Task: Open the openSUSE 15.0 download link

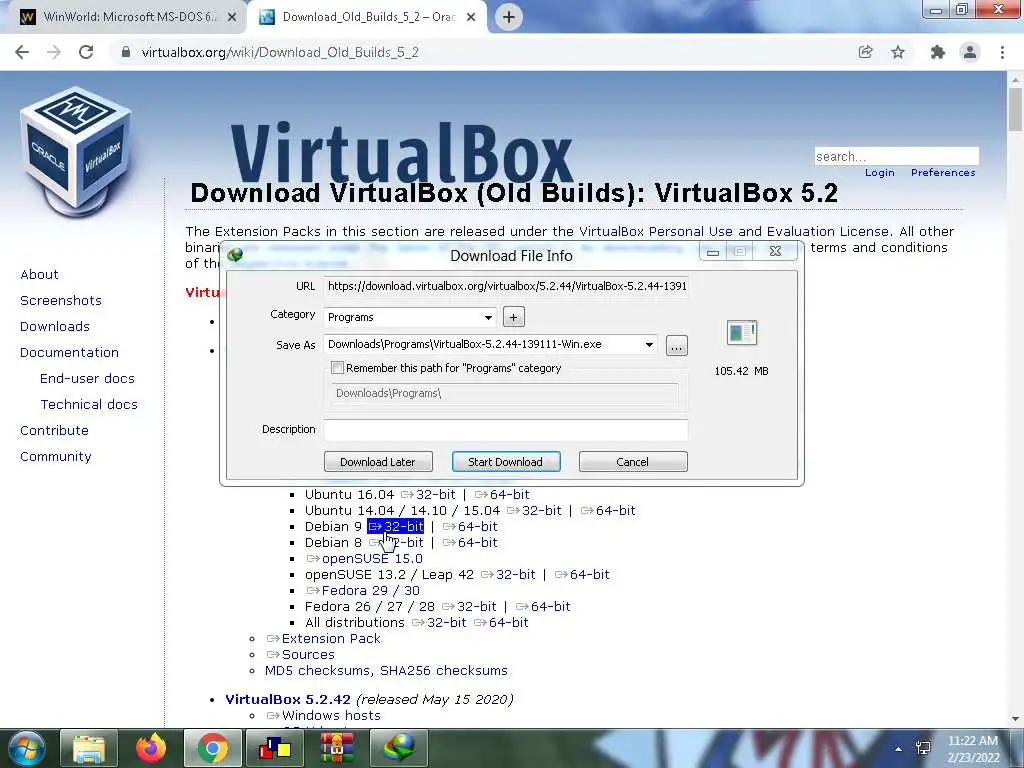Action: click(x=364, y=559)
